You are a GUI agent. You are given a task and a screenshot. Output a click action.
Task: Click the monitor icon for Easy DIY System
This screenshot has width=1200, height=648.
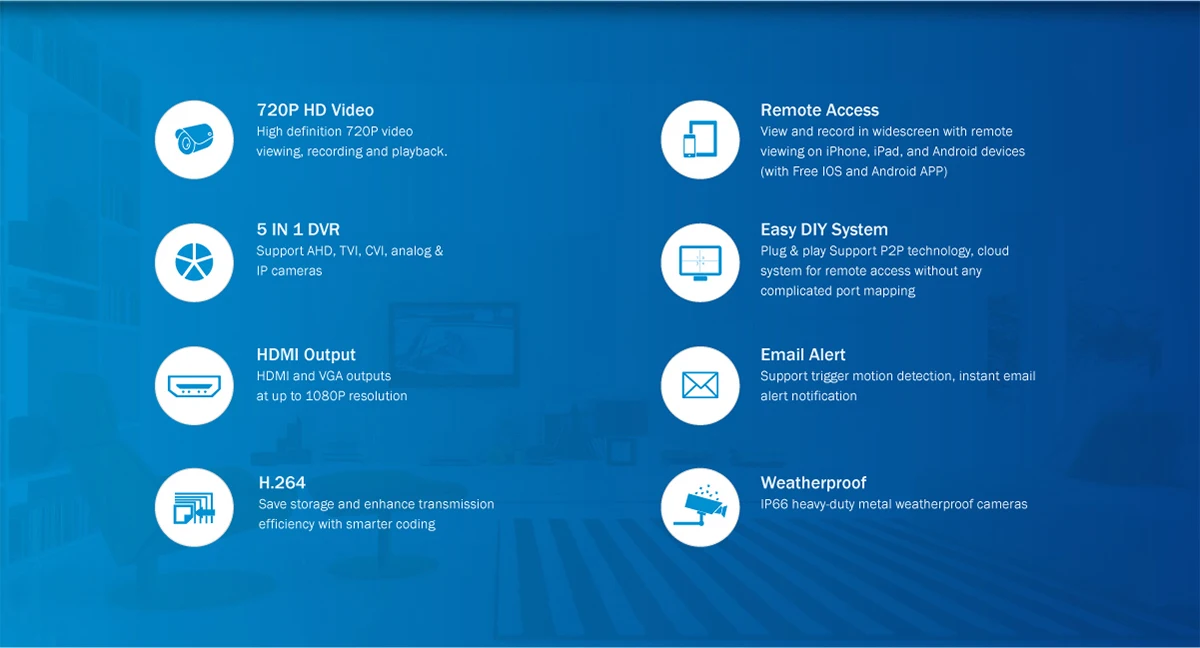coord(700,263)
